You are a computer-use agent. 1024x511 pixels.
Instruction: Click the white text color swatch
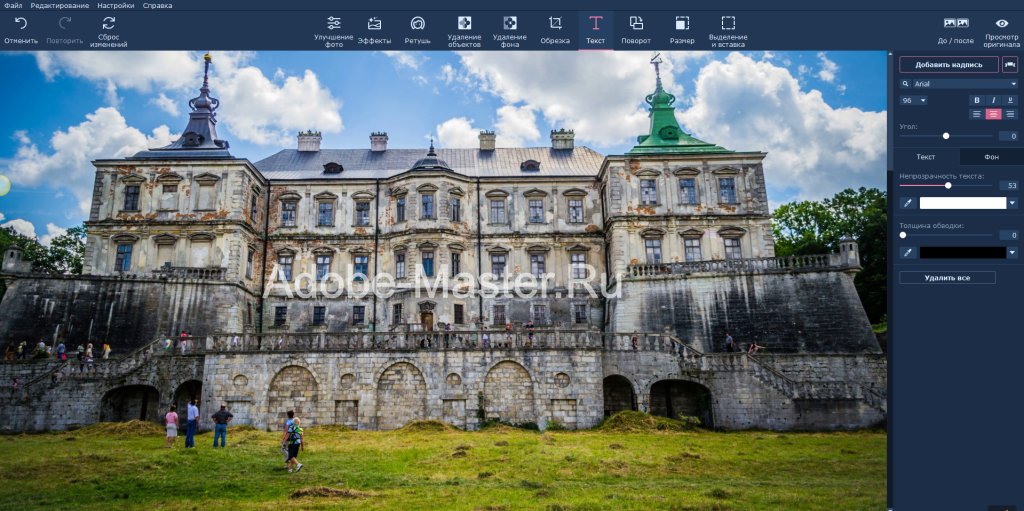pyautogui.click(x=963, y=203)
